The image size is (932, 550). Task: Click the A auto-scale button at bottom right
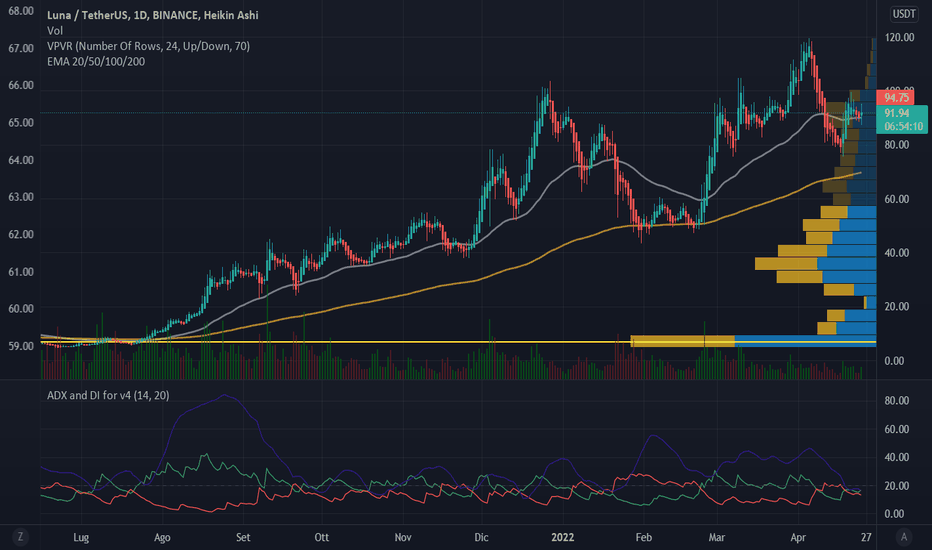[x=904, y=537]
